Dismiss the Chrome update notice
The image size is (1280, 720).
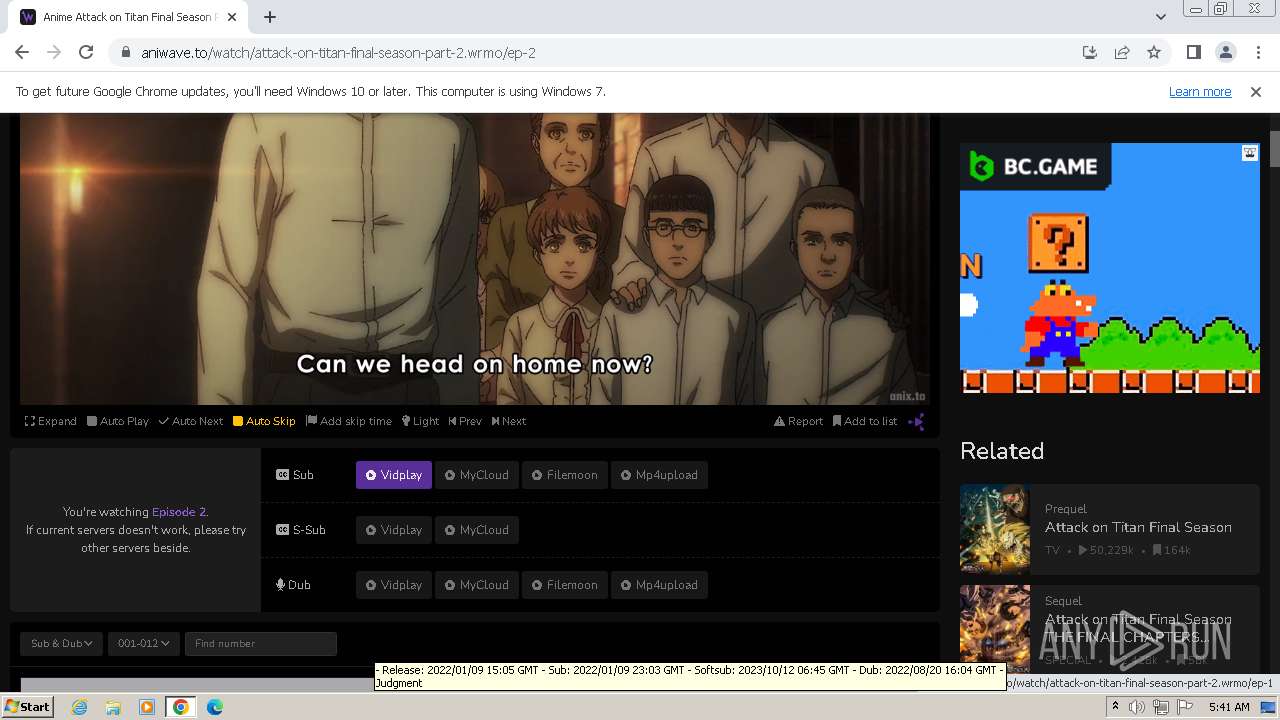point(1256,92)
